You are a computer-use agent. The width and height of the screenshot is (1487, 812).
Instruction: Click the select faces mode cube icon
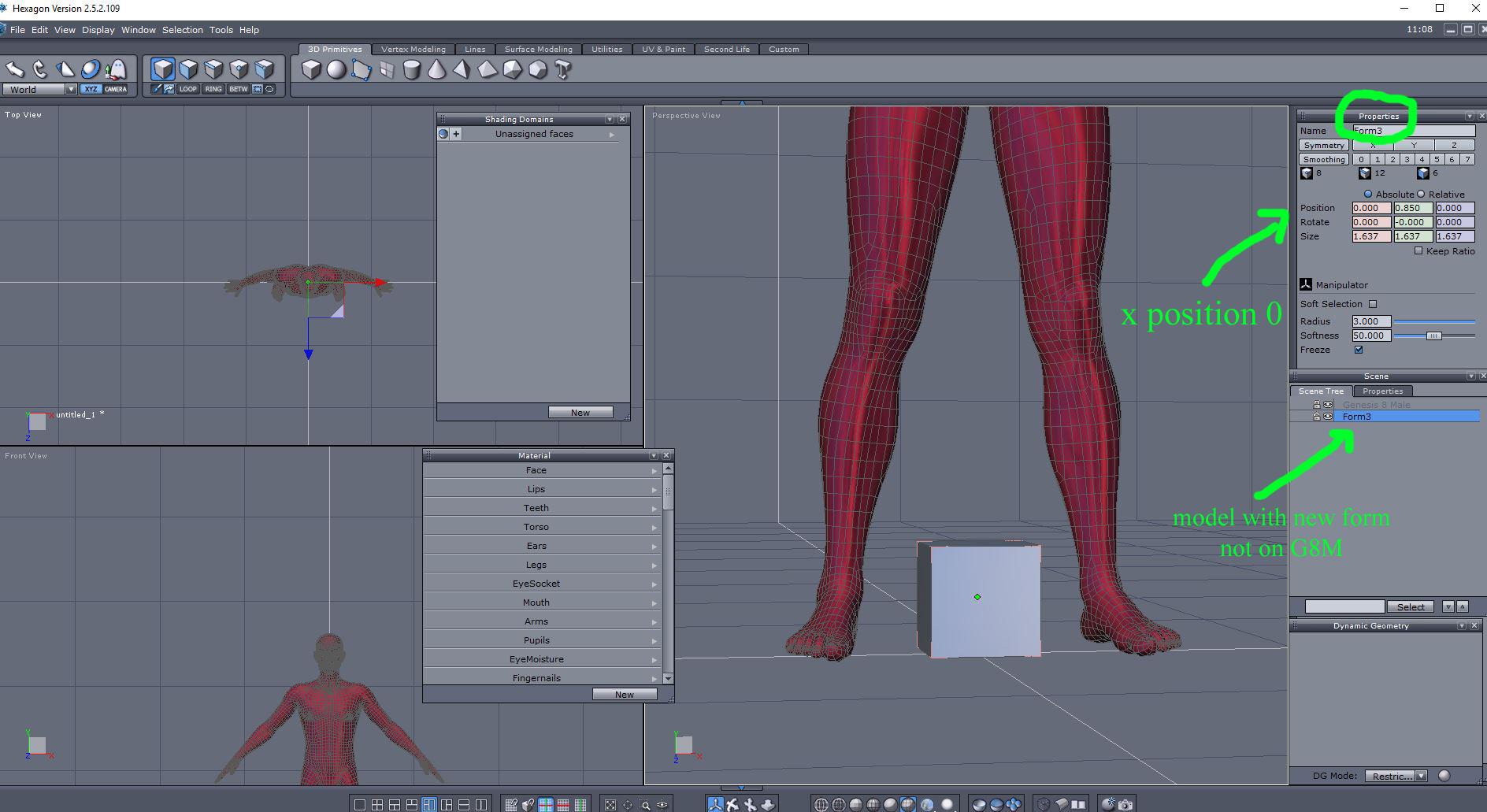(x=188, y=69)
